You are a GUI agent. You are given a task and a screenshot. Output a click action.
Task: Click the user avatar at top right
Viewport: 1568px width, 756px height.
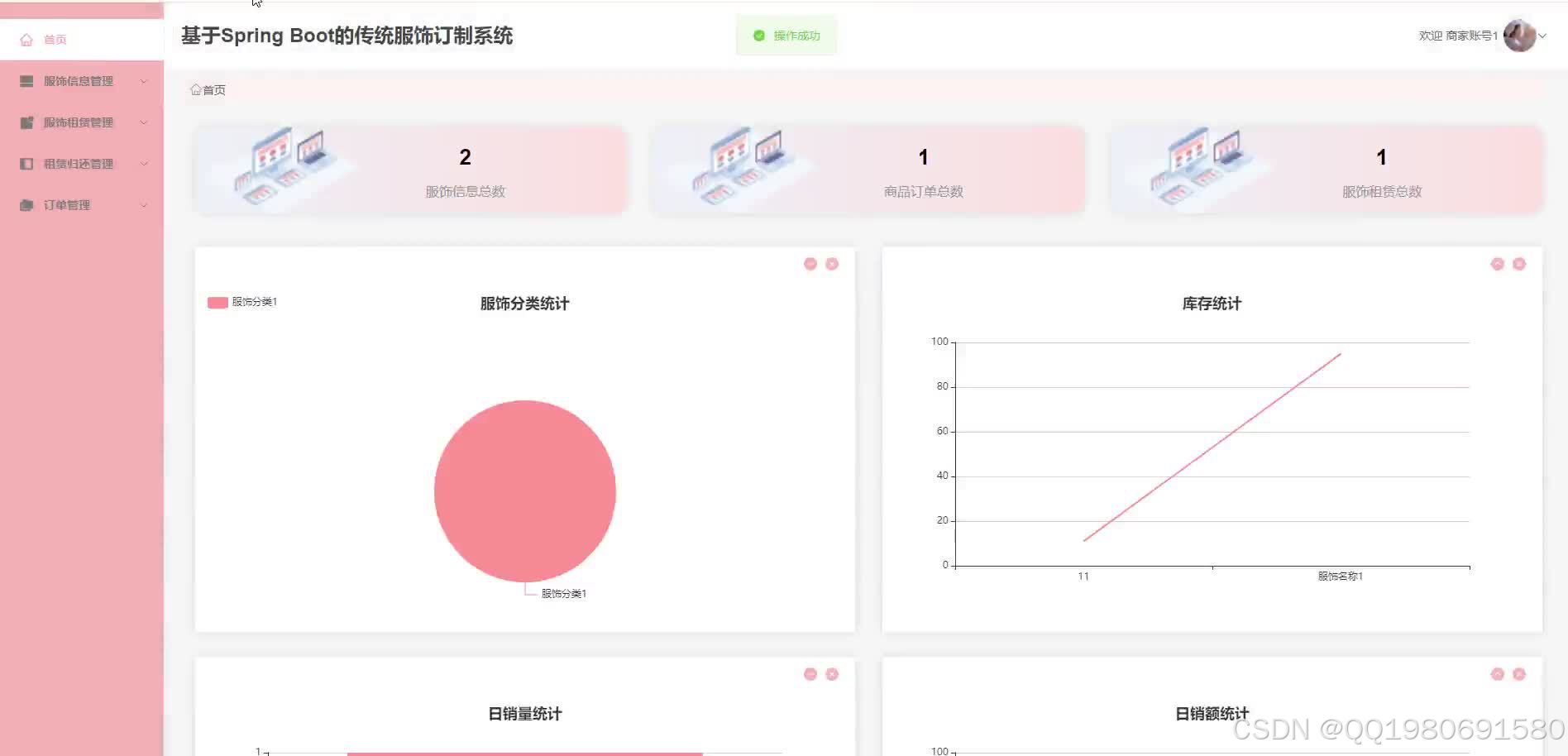(1522, 35)
